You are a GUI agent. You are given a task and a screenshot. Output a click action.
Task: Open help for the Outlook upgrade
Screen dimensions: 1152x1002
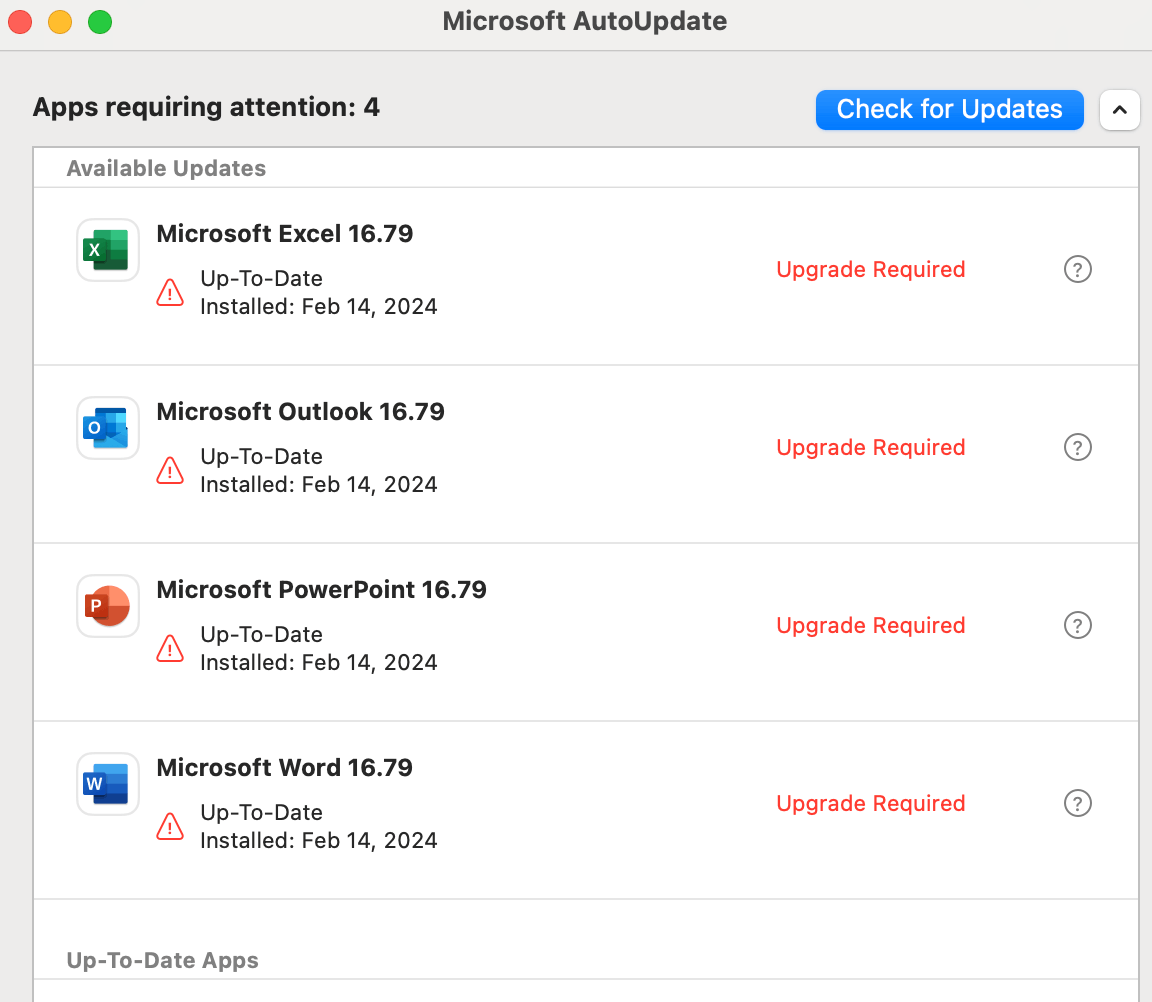(x=1078, y=447)
